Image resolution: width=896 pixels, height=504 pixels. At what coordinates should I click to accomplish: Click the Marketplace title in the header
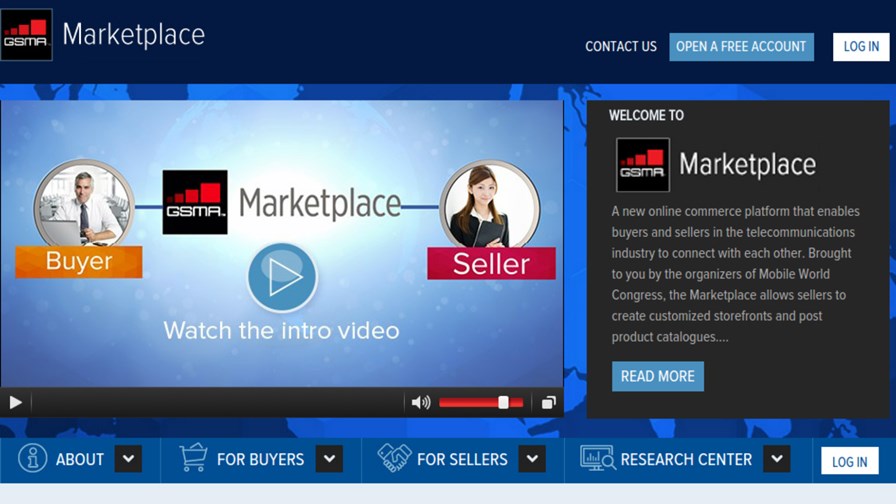pos(134,35)
